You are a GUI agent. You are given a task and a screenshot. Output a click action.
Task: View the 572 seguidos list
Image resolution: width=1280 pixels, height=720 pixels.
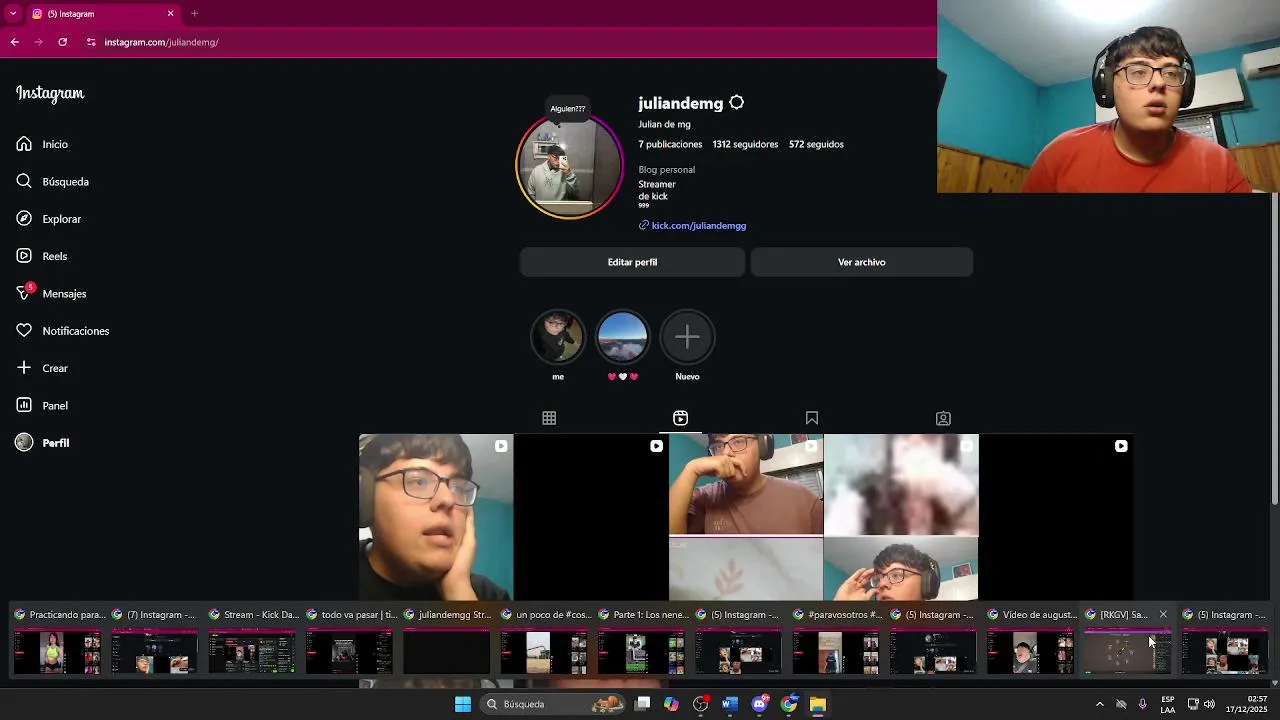(816, 144)
